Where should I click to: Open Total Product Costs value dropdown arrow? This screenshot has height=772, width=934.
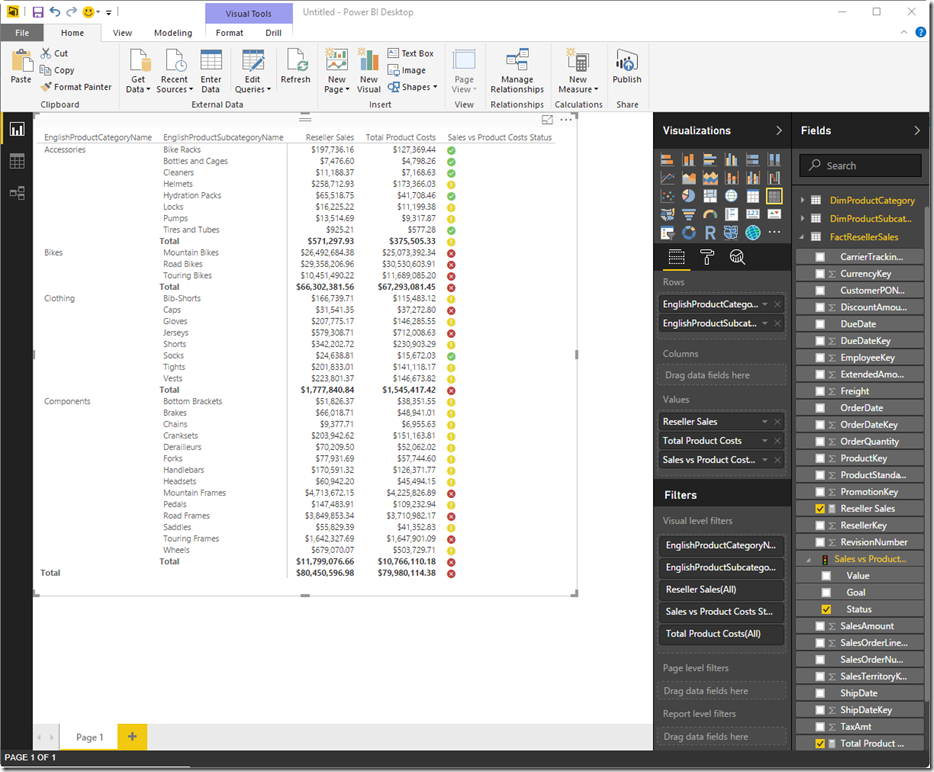click(765, 441)
